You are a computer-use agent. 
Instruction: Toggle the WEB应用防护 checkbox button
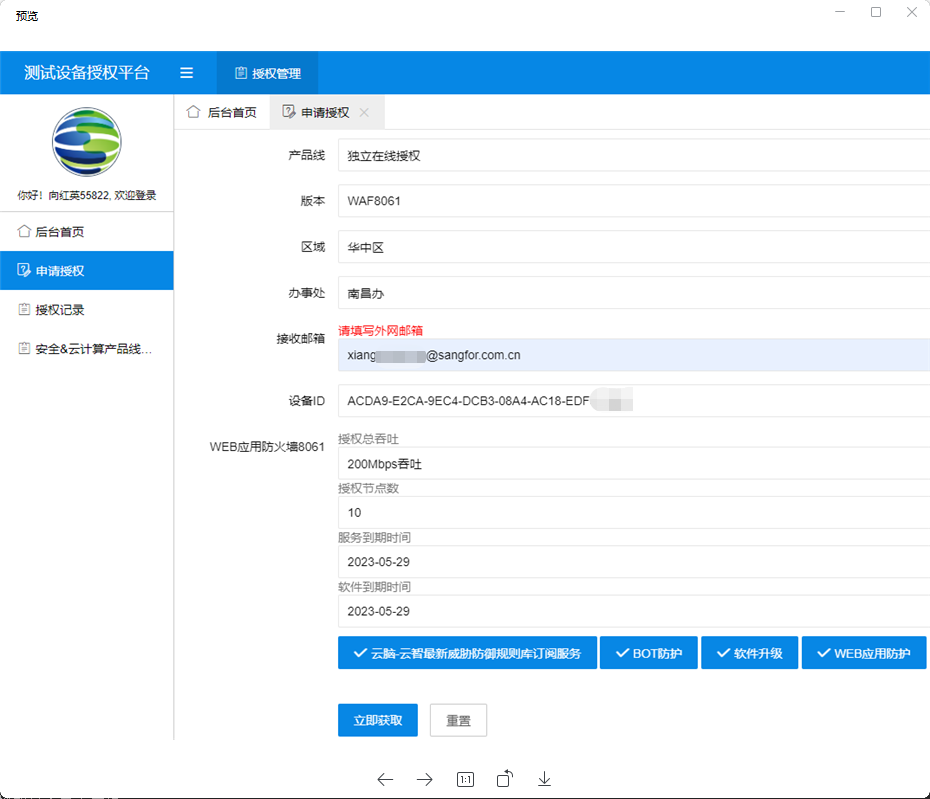click(864, 653)
